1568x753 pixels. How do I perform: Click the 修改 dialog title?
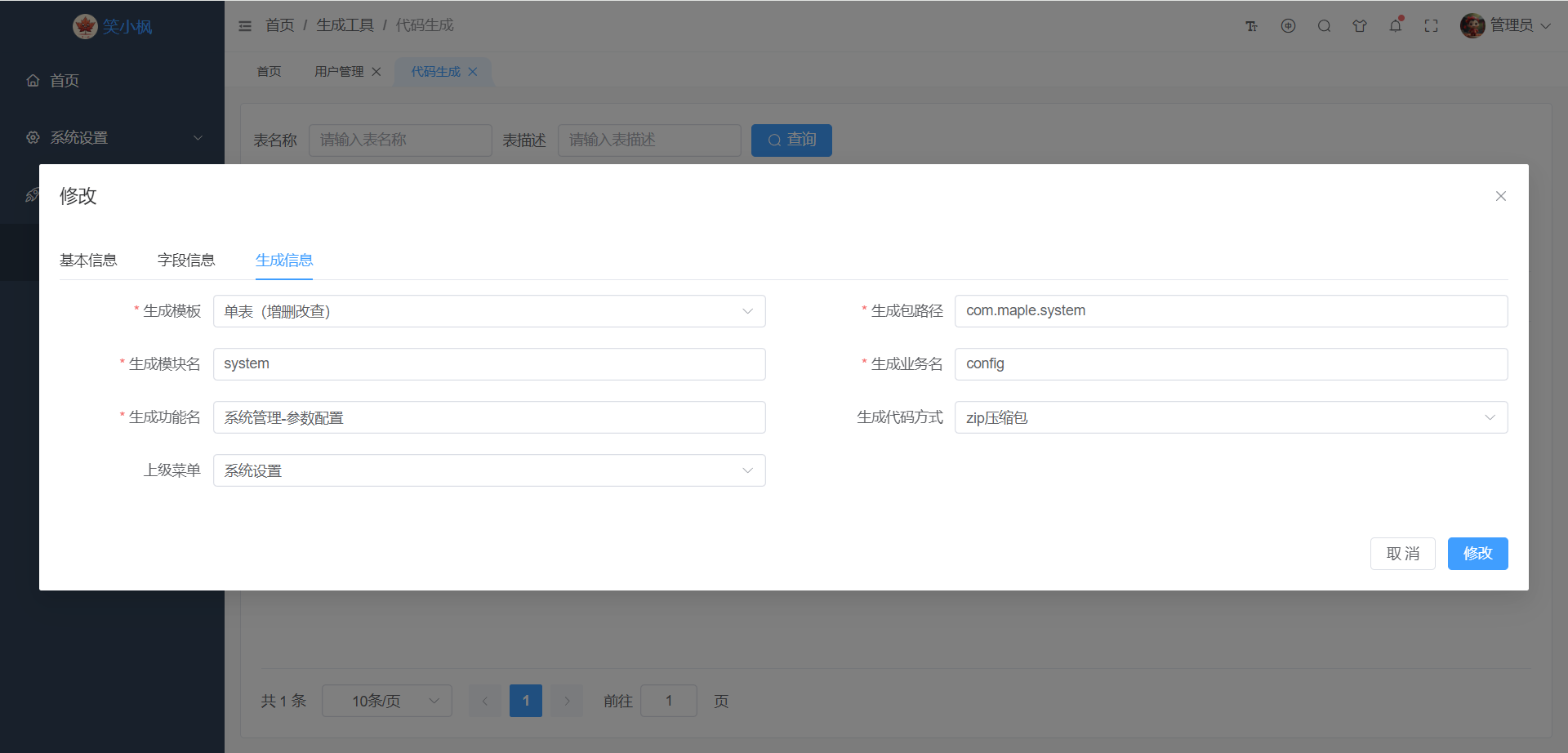[x=78, y=196]
